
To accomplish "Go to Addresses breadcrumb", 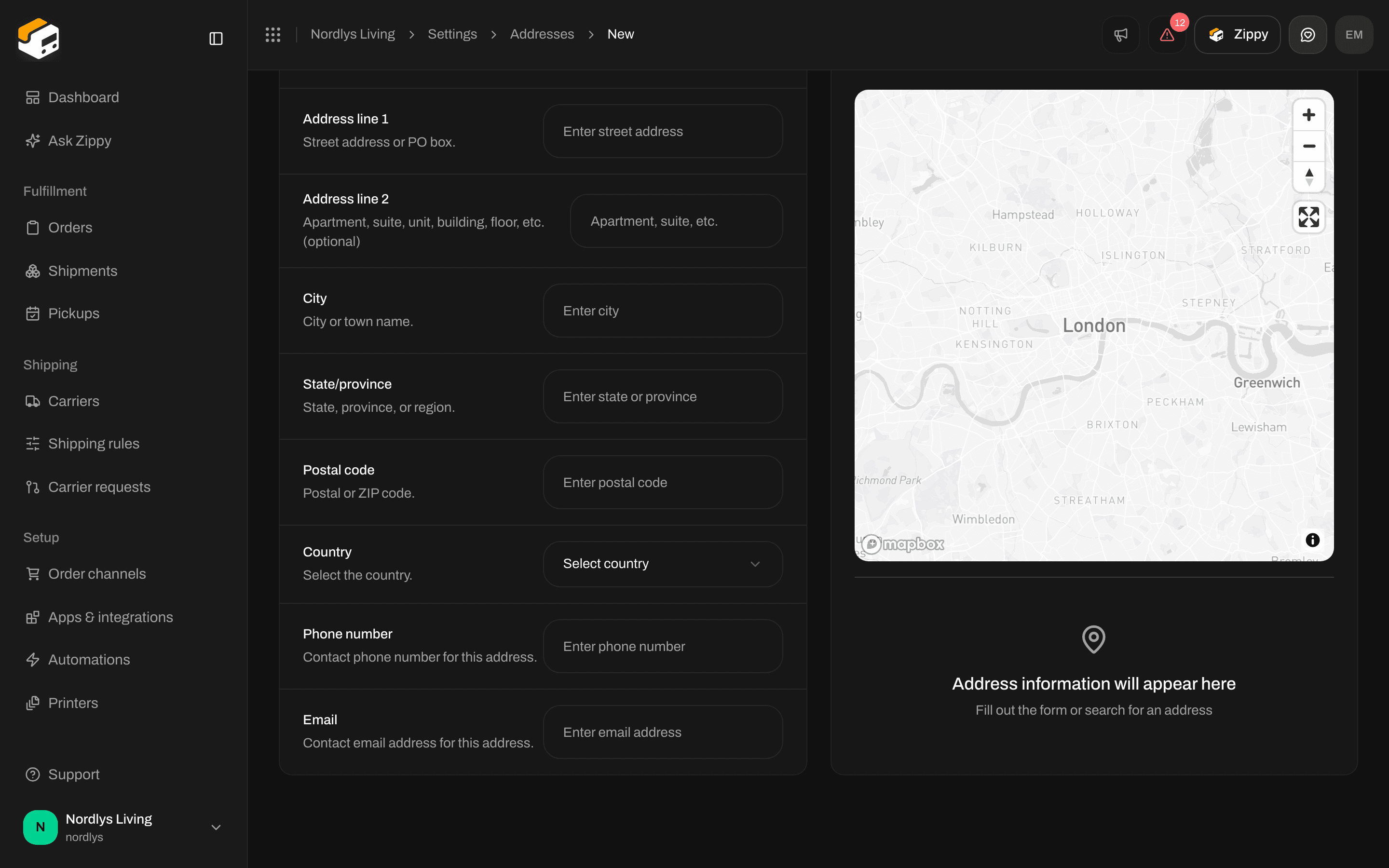I will click(542, 34).
